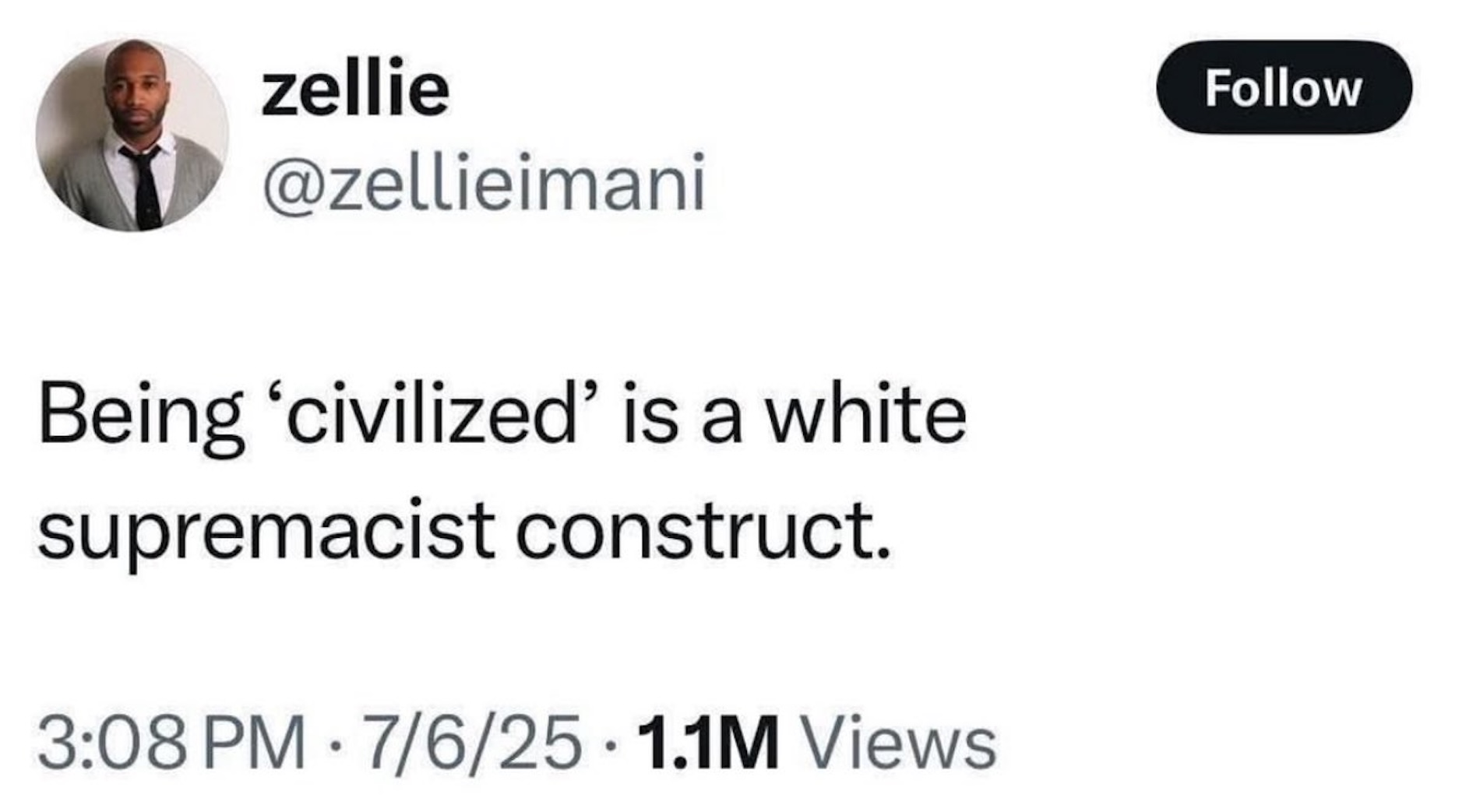Click the words "supremacist construct."
Screen dimensions: 1480x812
pyautogui.click(x=463, y=529)
